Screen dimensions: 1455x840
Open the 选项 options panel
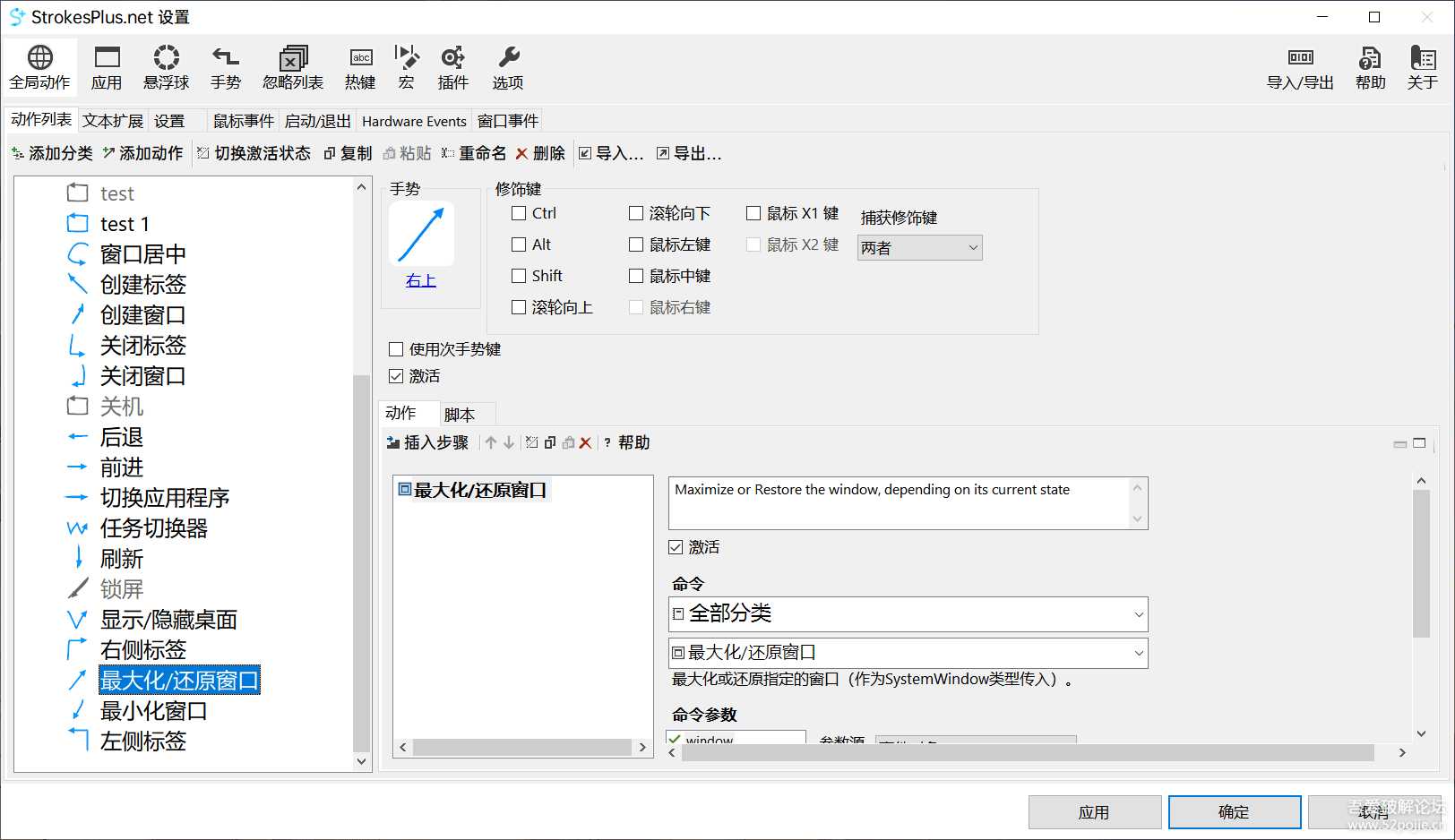click(x=507, y=67)
